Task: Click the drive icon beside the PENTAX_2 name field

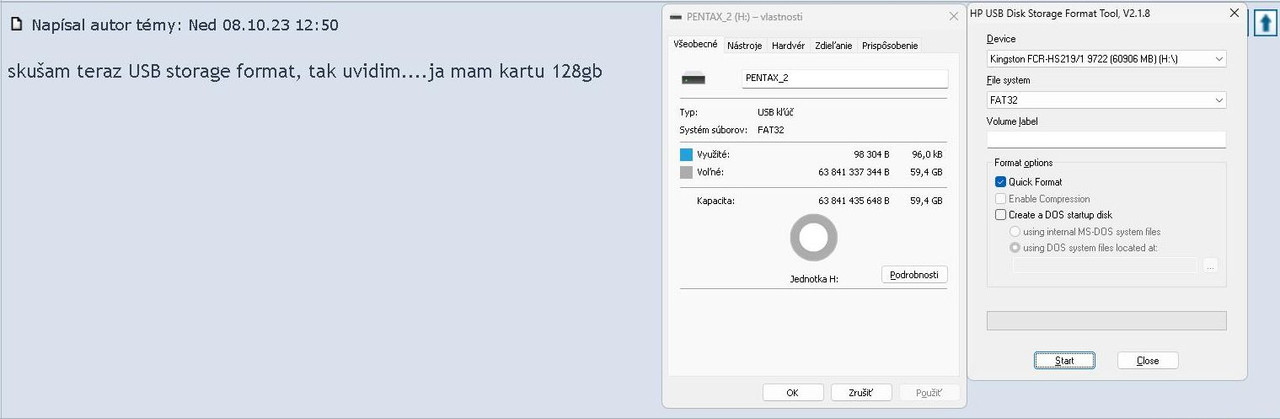Action: [x=694, y=79]
